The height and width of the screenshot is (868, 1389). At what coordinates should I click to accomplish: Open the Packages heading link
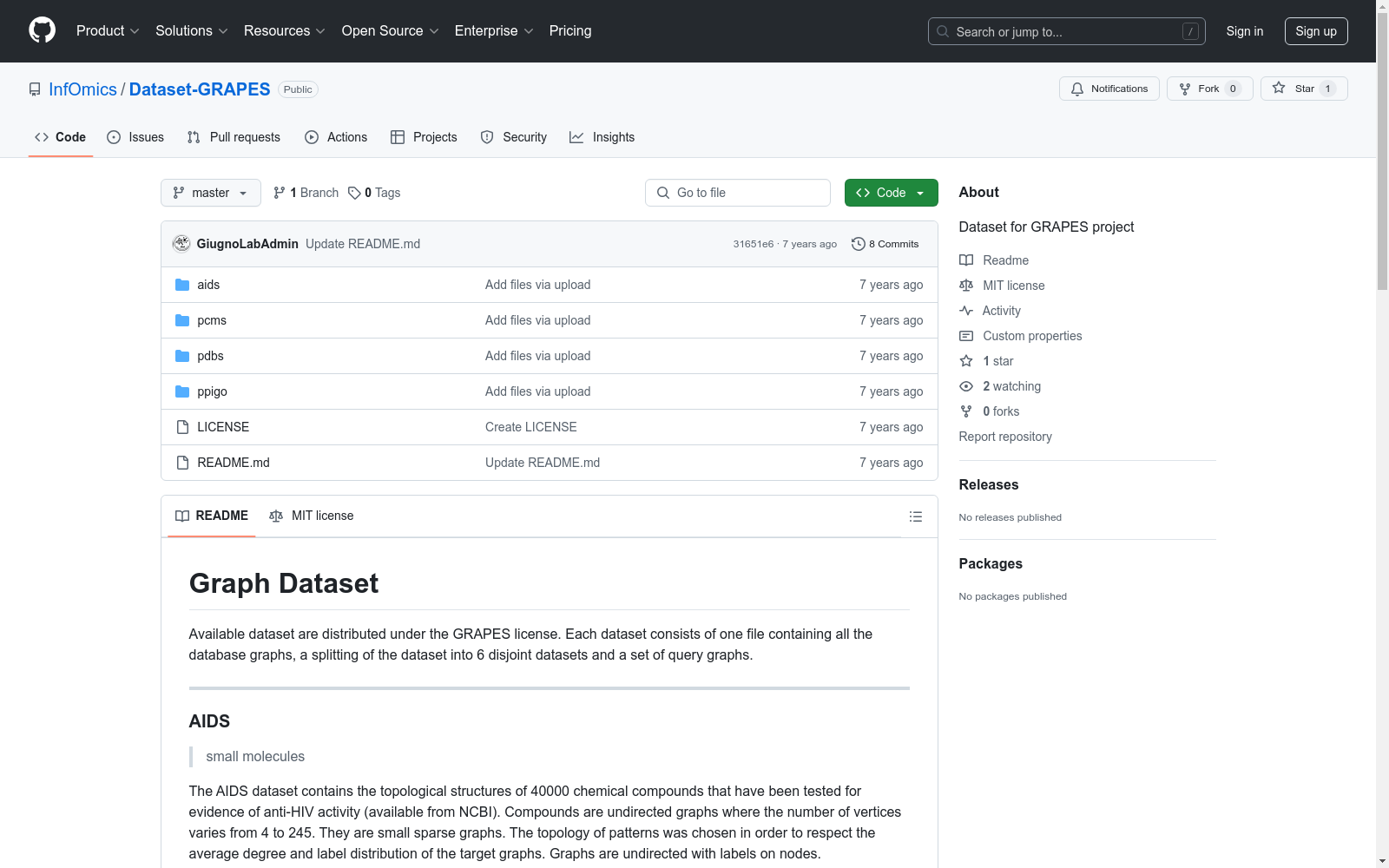pos(991,563)
